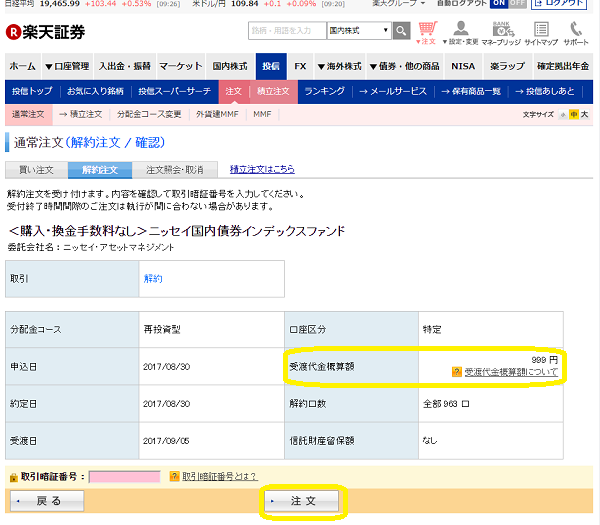The width and height of the screenshot is (600, 525).
Task: Open the 確定拠出年金 tab
Action: point(562,66)
